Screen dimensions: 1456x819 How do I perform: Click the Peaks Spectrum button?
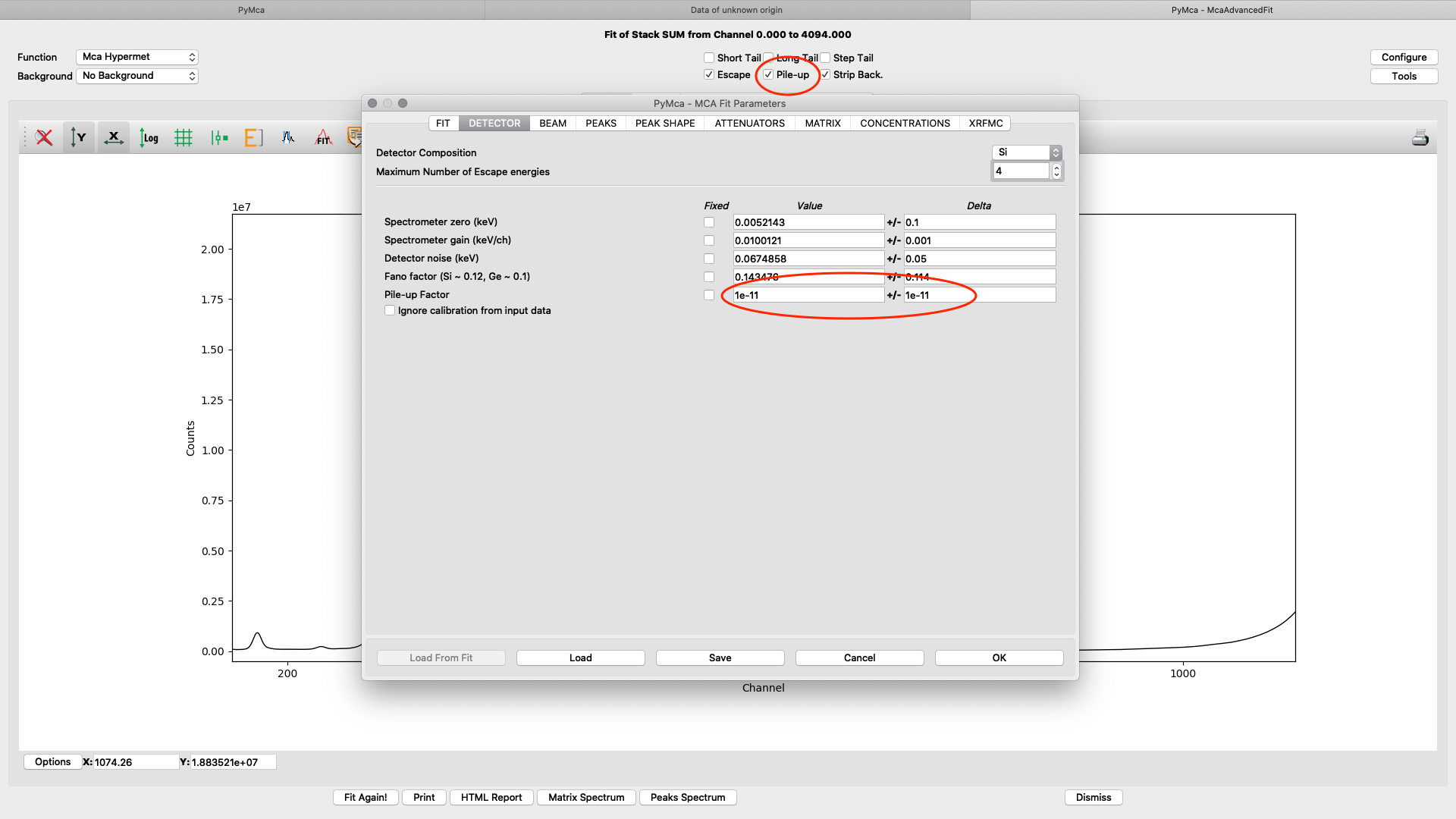[688, 797]
